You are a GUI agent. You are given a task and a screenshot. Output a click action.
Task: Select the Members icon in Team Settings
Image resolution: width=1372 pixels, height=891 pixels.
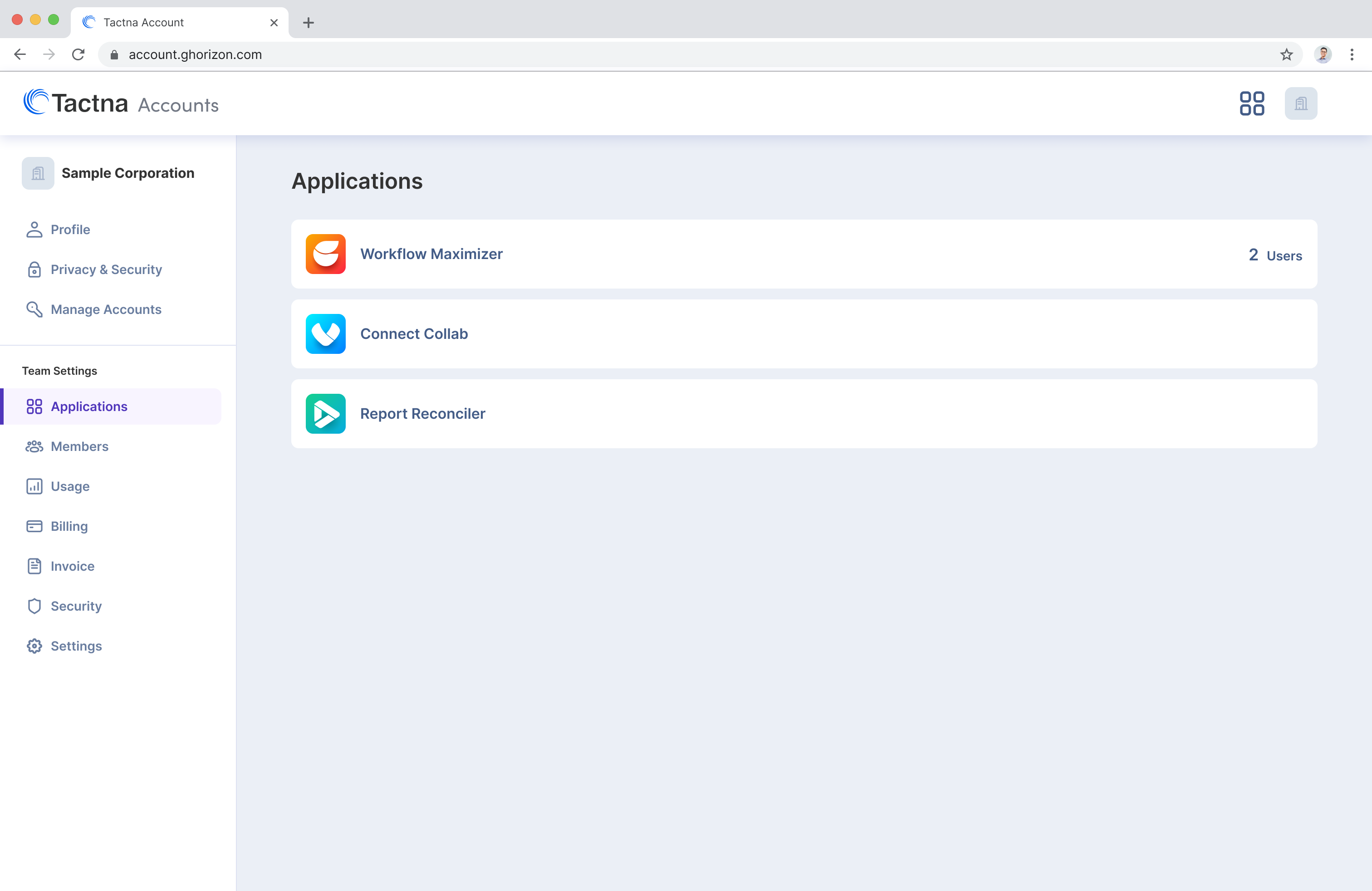point(34,446)
